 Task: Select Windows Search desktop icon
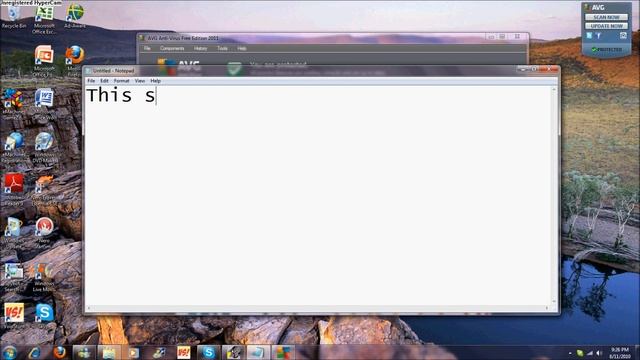pyautogui.click(x=13, y=278)
